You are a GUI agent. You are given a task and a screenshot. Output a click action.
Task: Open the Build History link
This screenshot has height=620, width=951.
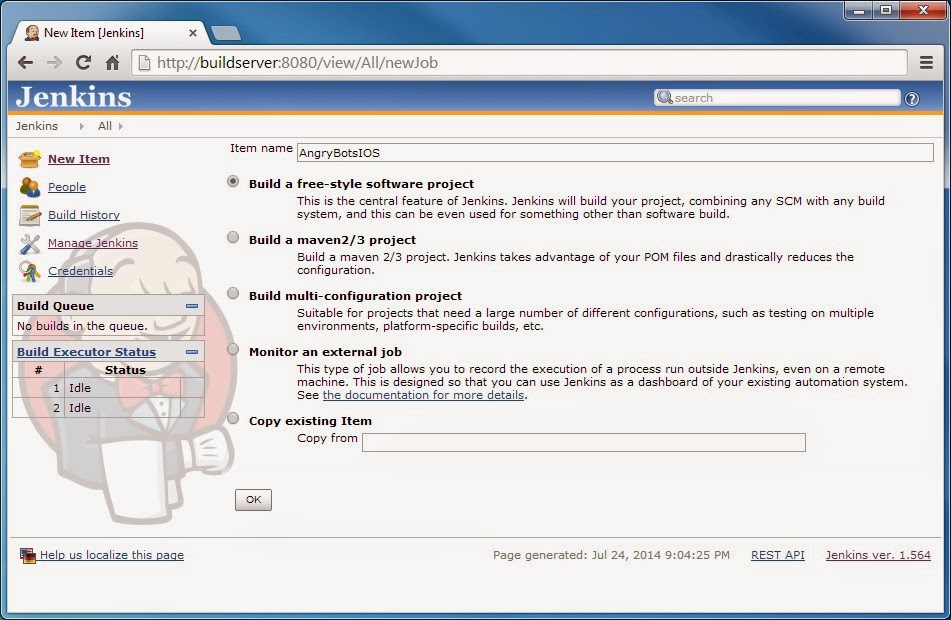coord(84,215)
